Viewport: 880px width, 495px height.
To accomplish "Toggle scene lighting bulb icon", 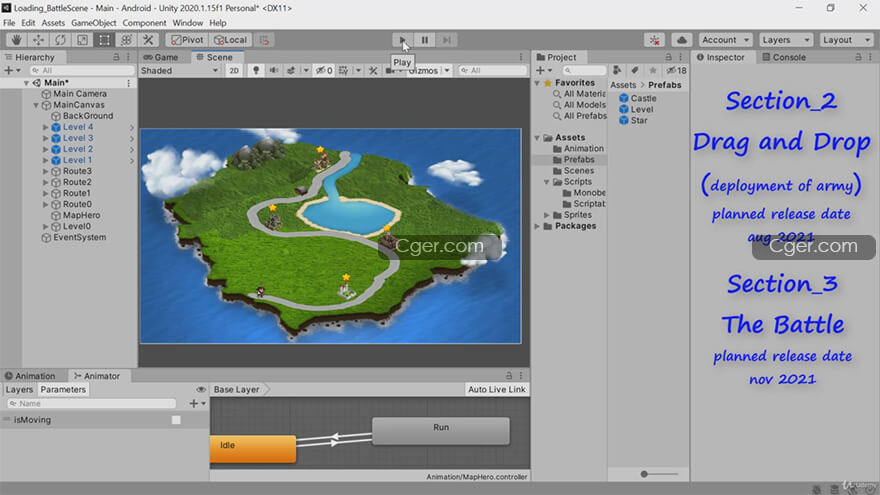I will pyautogui.click(x=256, y=71).
